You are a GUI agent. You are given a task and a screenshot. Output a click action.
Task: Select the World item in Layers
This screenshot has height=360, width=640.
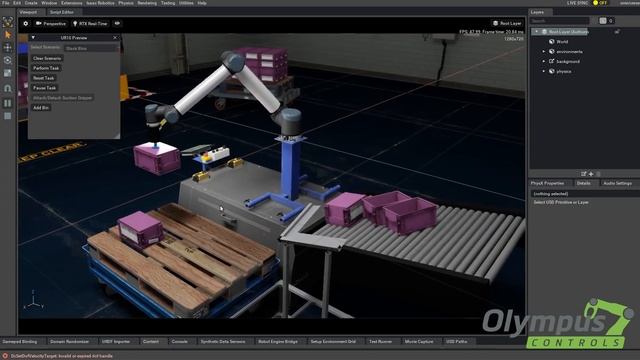point(562,42)
